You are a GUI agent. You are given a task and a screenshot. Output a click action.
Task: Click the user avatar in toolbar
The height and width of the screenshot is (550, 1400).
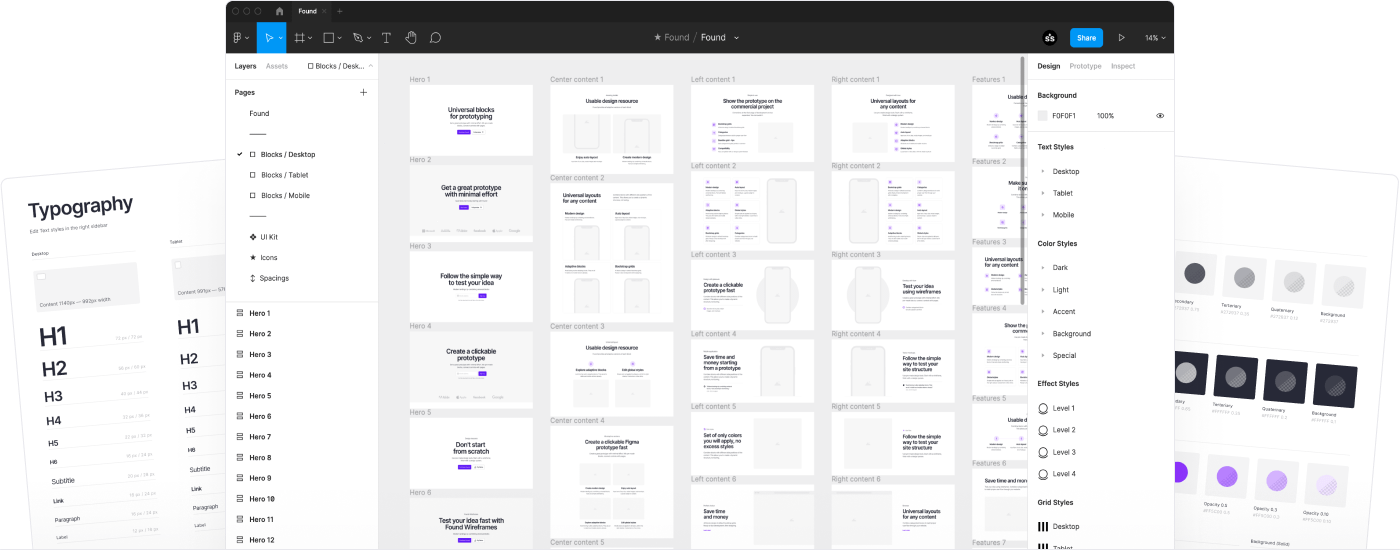pyautogui.click(x=1049, y=38)
